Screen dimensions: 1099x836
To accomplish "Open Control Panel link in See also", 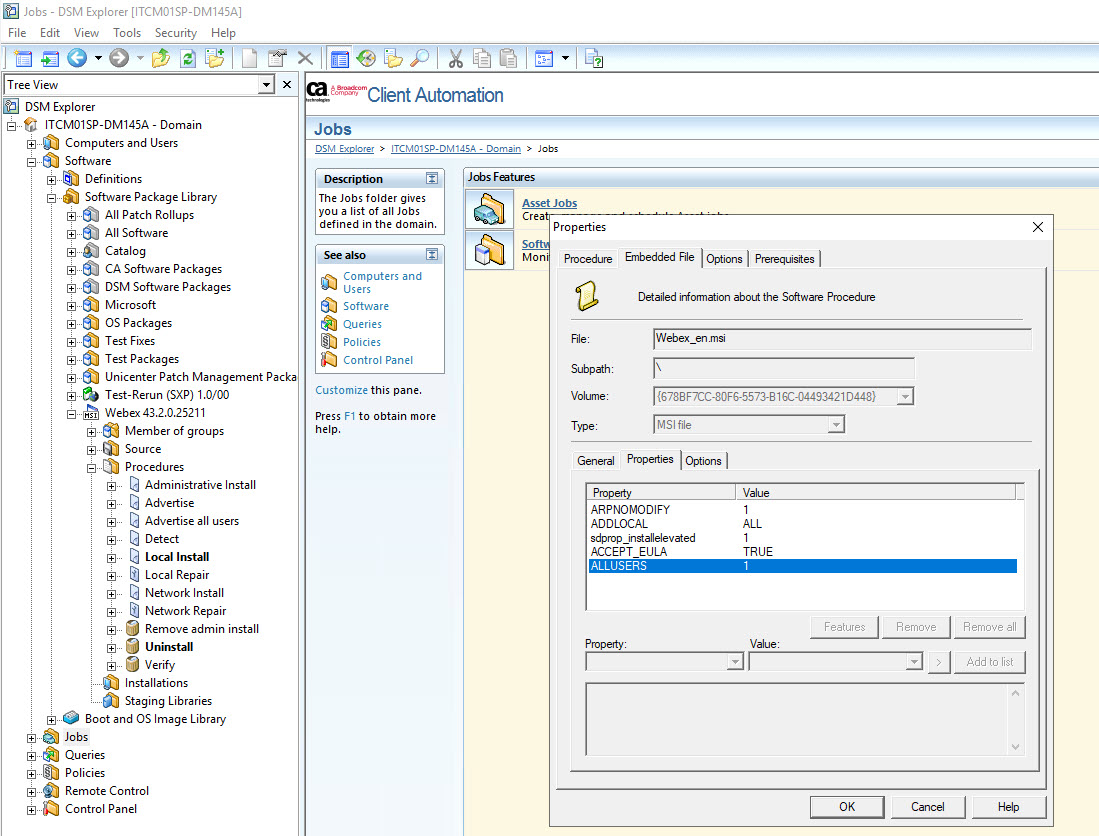I will pyautogui.click(x=378, y=360).
